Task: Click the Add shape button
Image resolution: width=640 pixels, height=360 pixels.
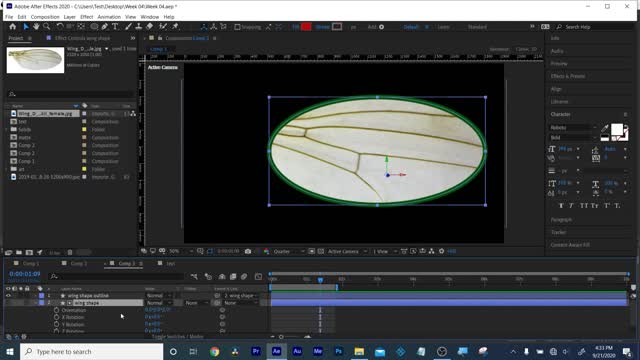Action: (x=381, y=27)
